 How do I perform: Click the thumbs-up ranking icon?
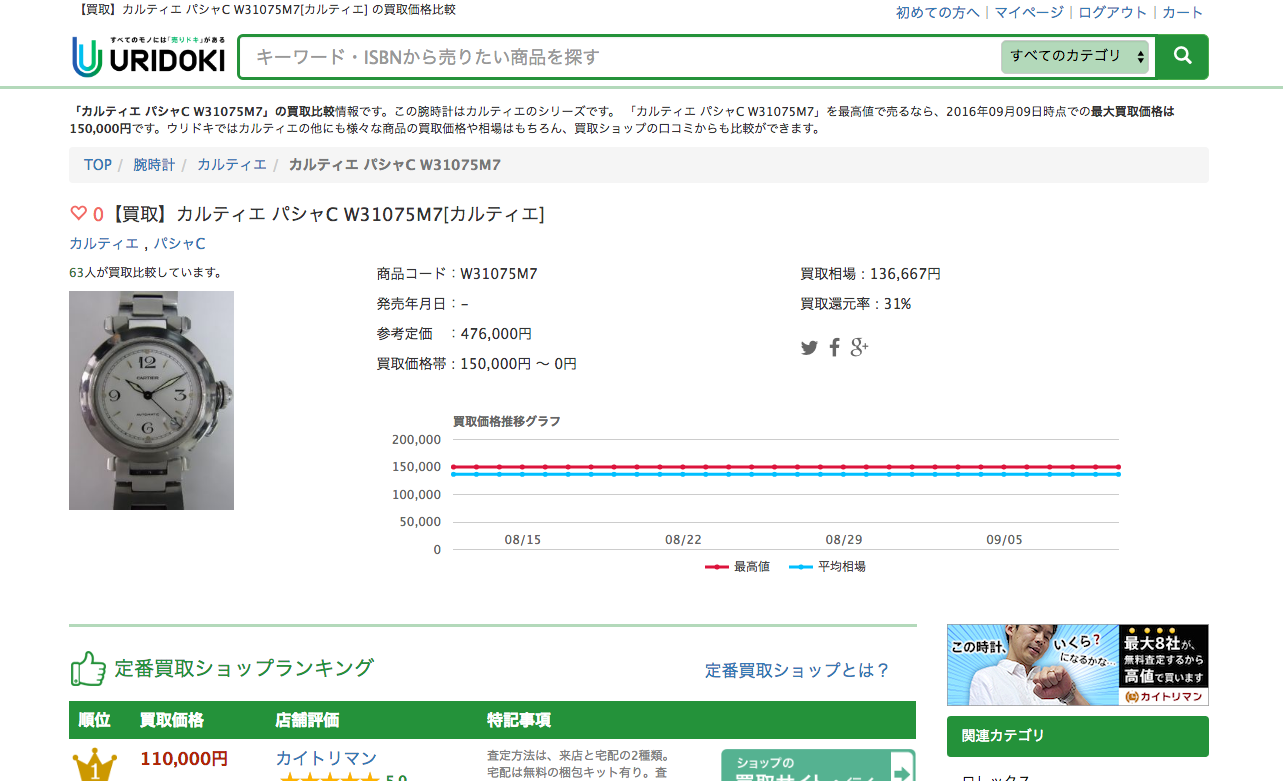pyautogui.click(x=88, y=669)
